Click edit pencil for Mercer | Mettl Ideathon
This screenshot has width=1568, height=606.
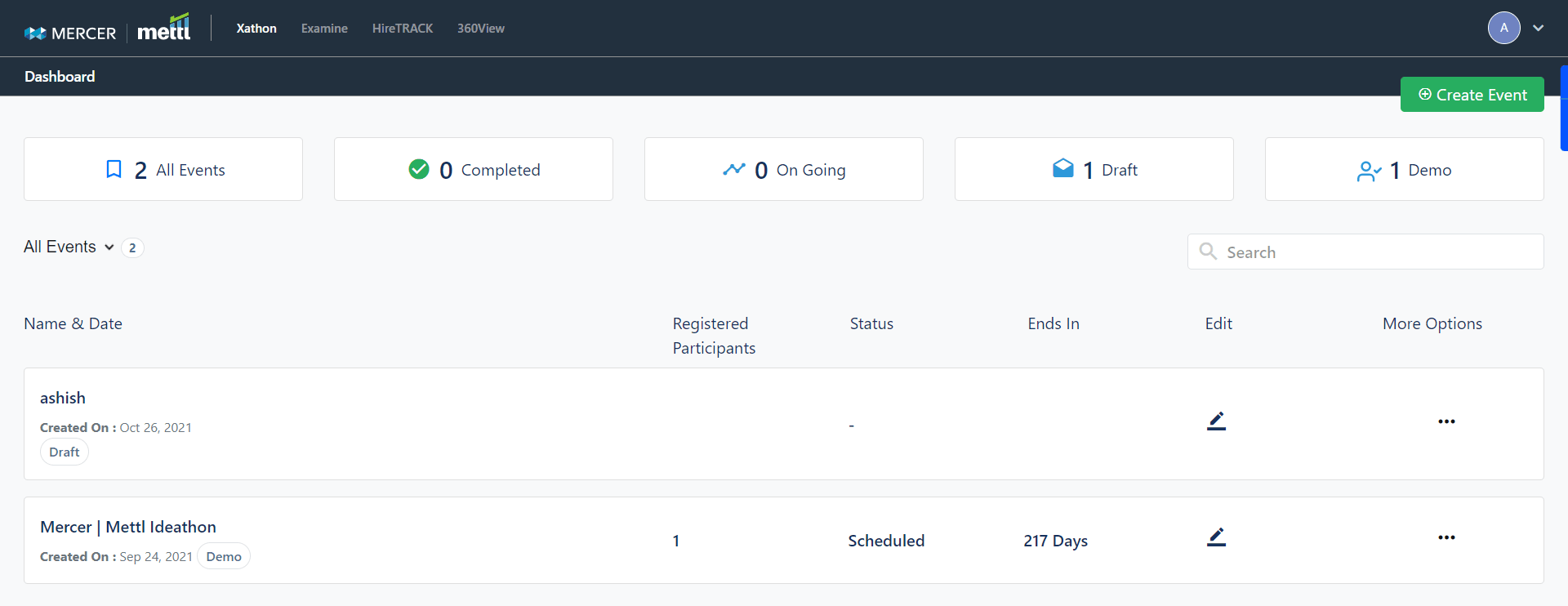tap(1216, 537)
